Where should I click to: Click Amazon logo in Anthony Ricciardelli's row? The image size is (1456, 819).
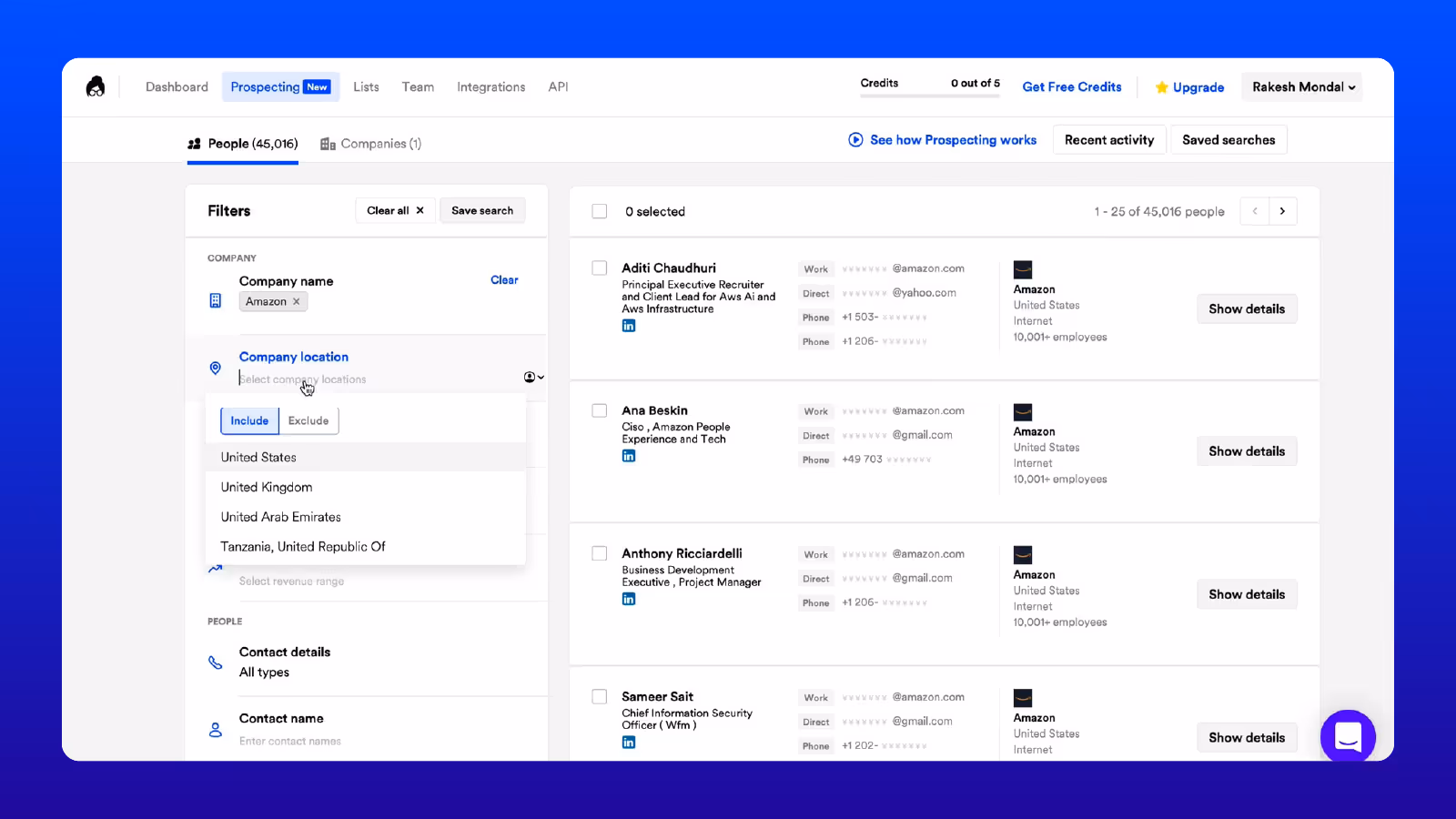tap(1023, 555)
